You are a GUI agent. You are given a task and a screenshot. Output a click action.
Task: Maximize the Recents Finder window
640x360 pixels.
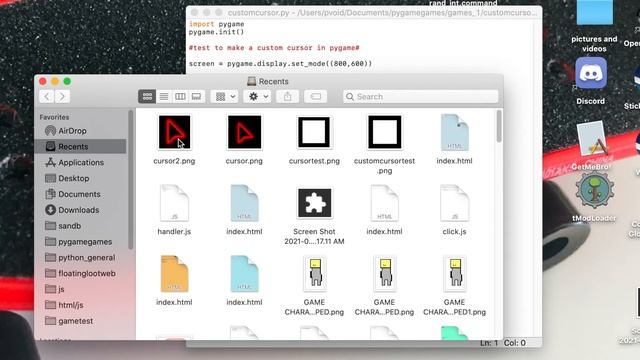(67, 81)
